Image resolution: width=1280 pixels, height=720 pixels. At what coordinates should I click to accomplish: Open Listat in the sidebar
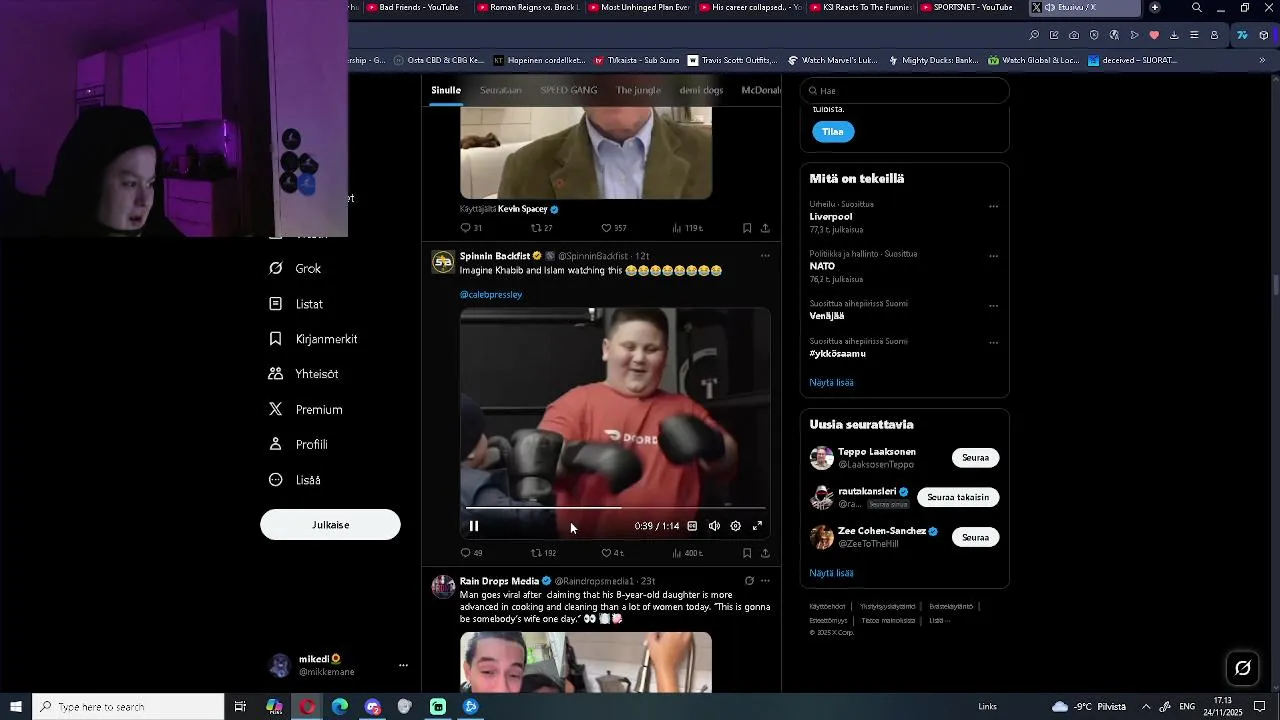tap(297, 304)
